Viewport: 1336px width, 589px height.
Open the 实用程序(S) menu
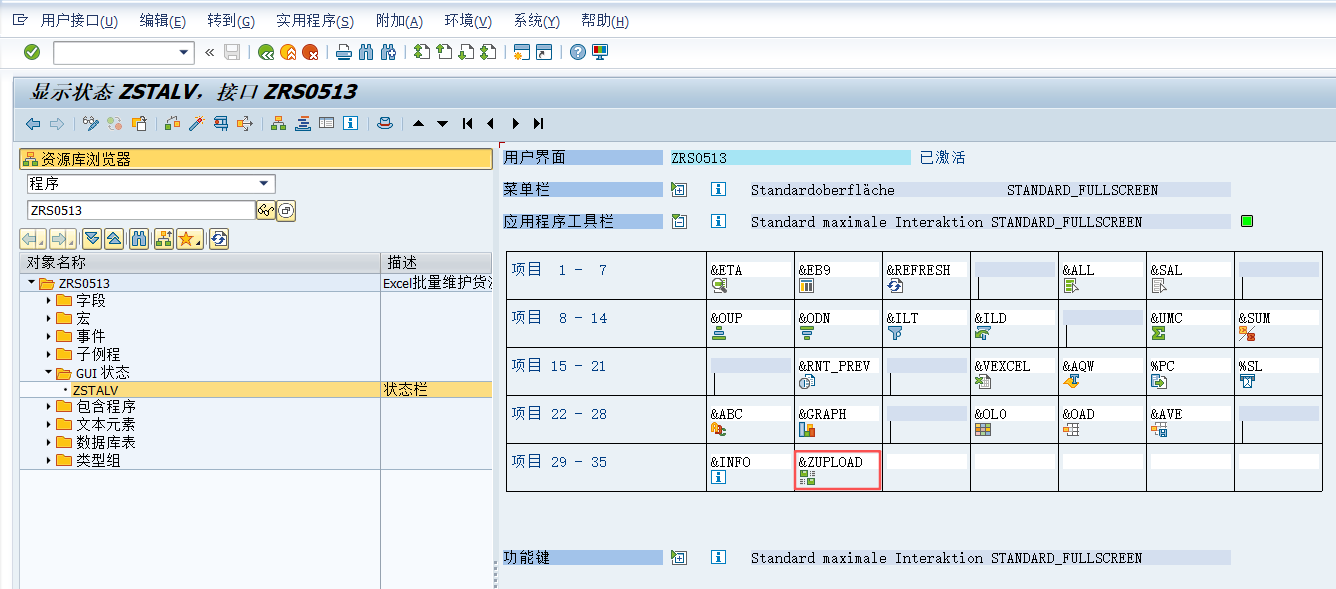[x=315, y=21]
